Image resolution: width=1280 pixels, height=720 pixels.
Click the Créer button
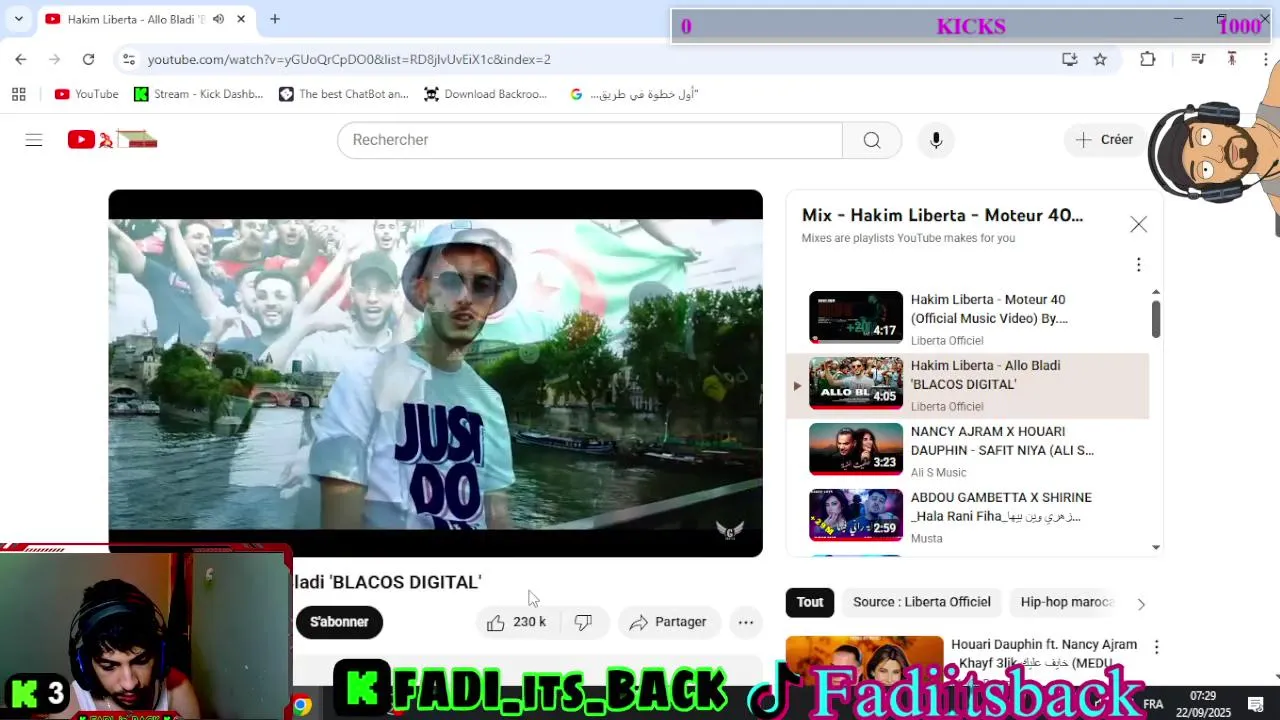point(1104,140)
